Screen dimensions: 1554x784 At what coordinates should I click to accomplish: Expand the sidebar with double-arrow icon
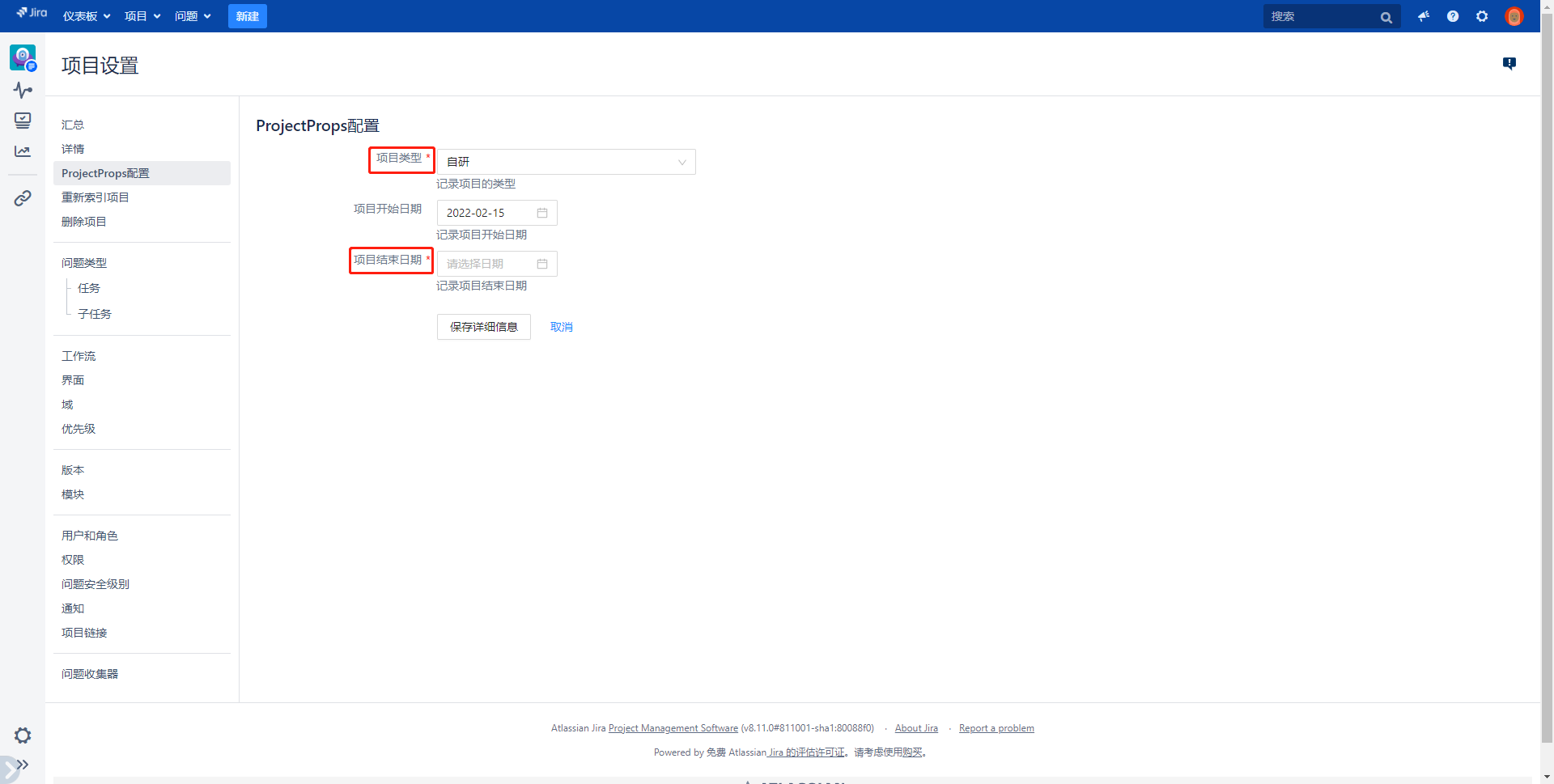click(23, 765)
